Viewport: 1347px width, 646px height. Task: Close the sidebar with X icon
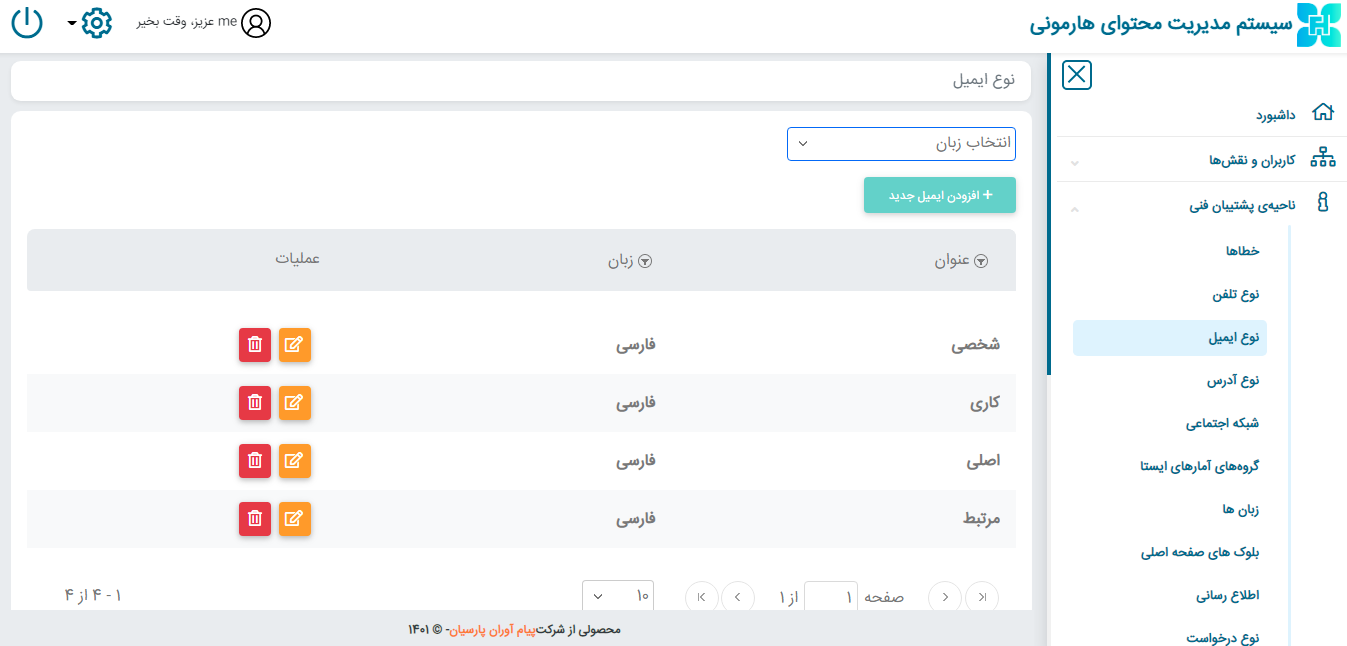1076,75
